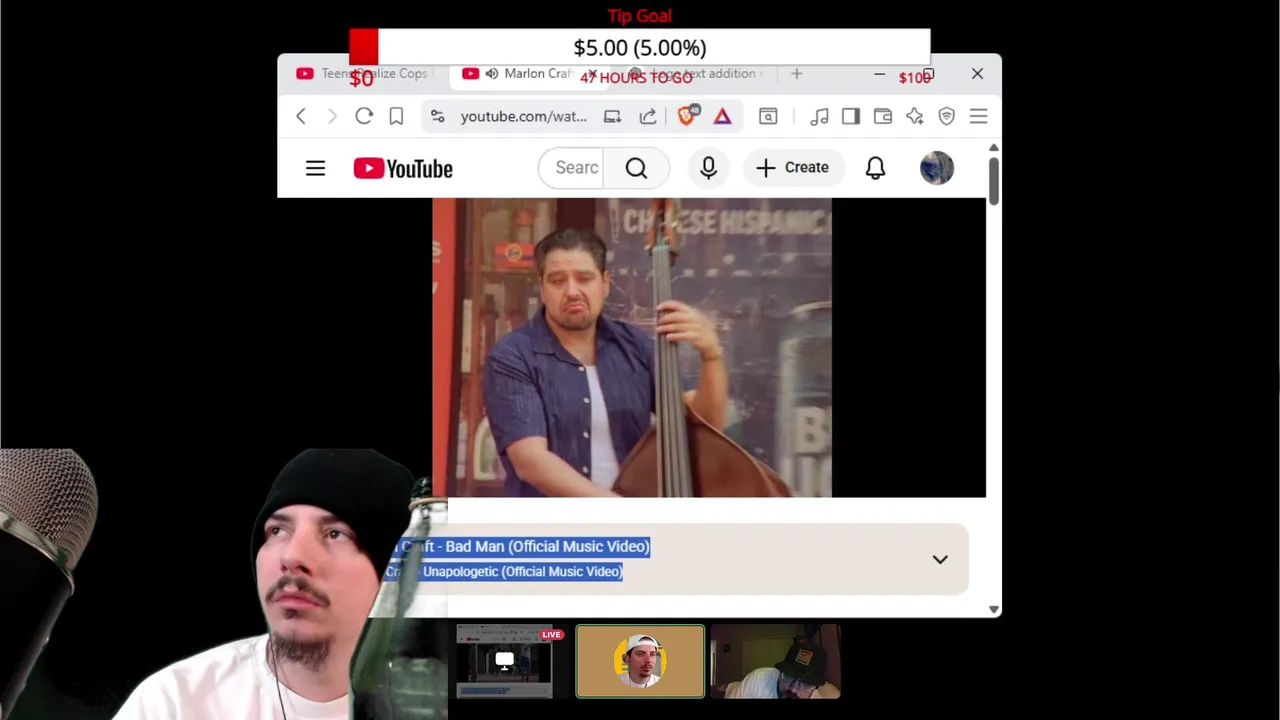Open YouTube notifications bell
Image resolution: width=1280 pixels, height=720 pixels.
click(875, 168)
